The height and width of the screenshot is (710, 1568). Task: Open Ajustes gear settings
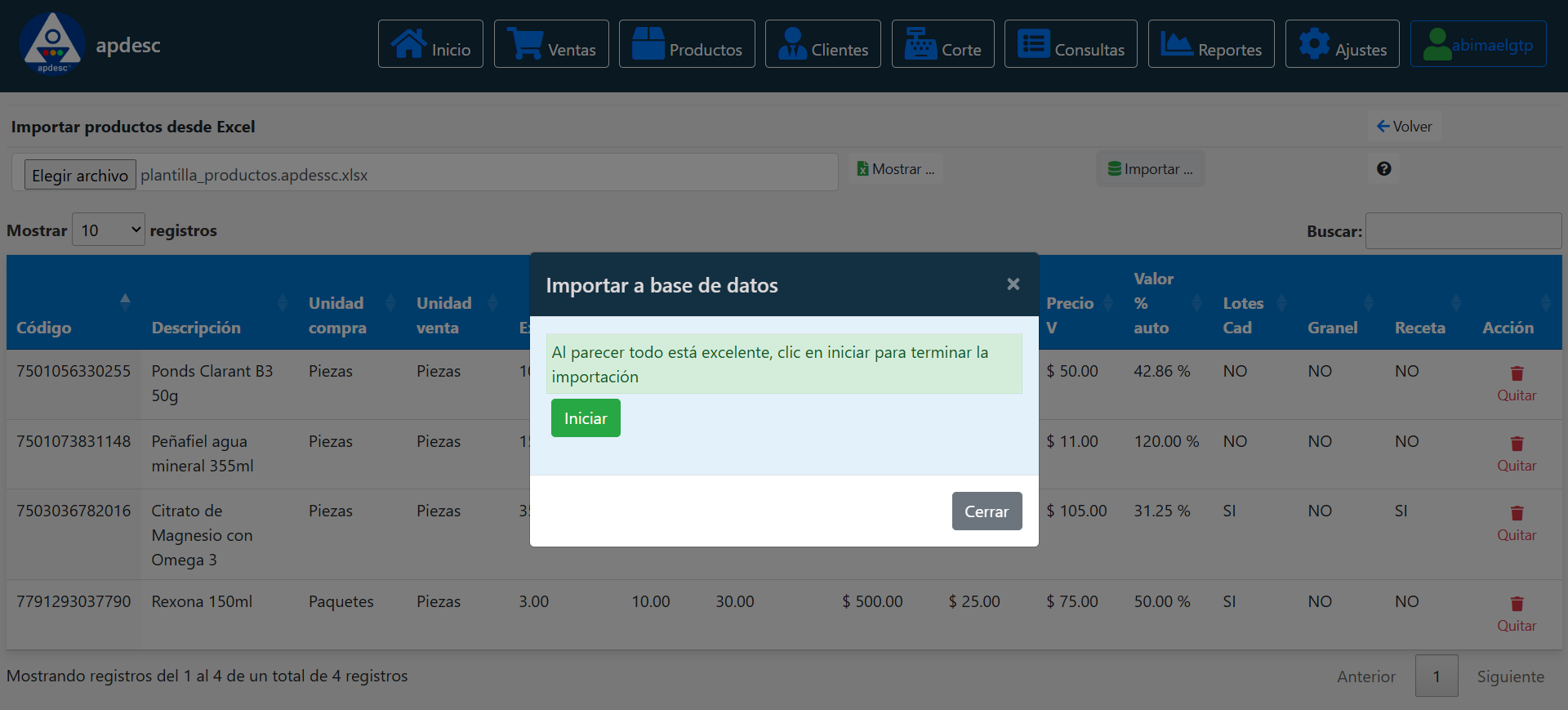[x=1342, y=44]
